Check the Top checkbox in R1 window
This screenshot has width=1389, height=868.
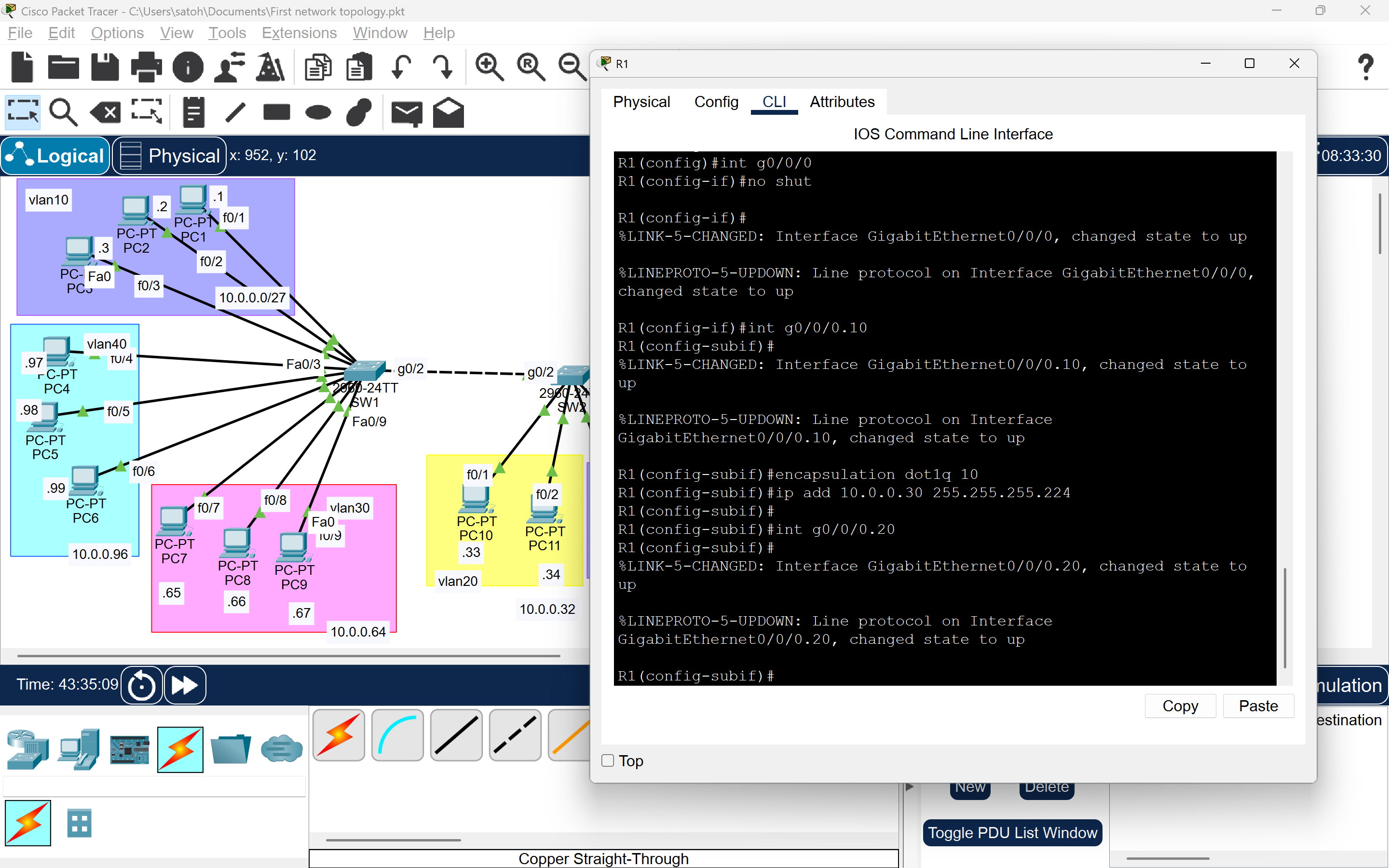[607, 760]
